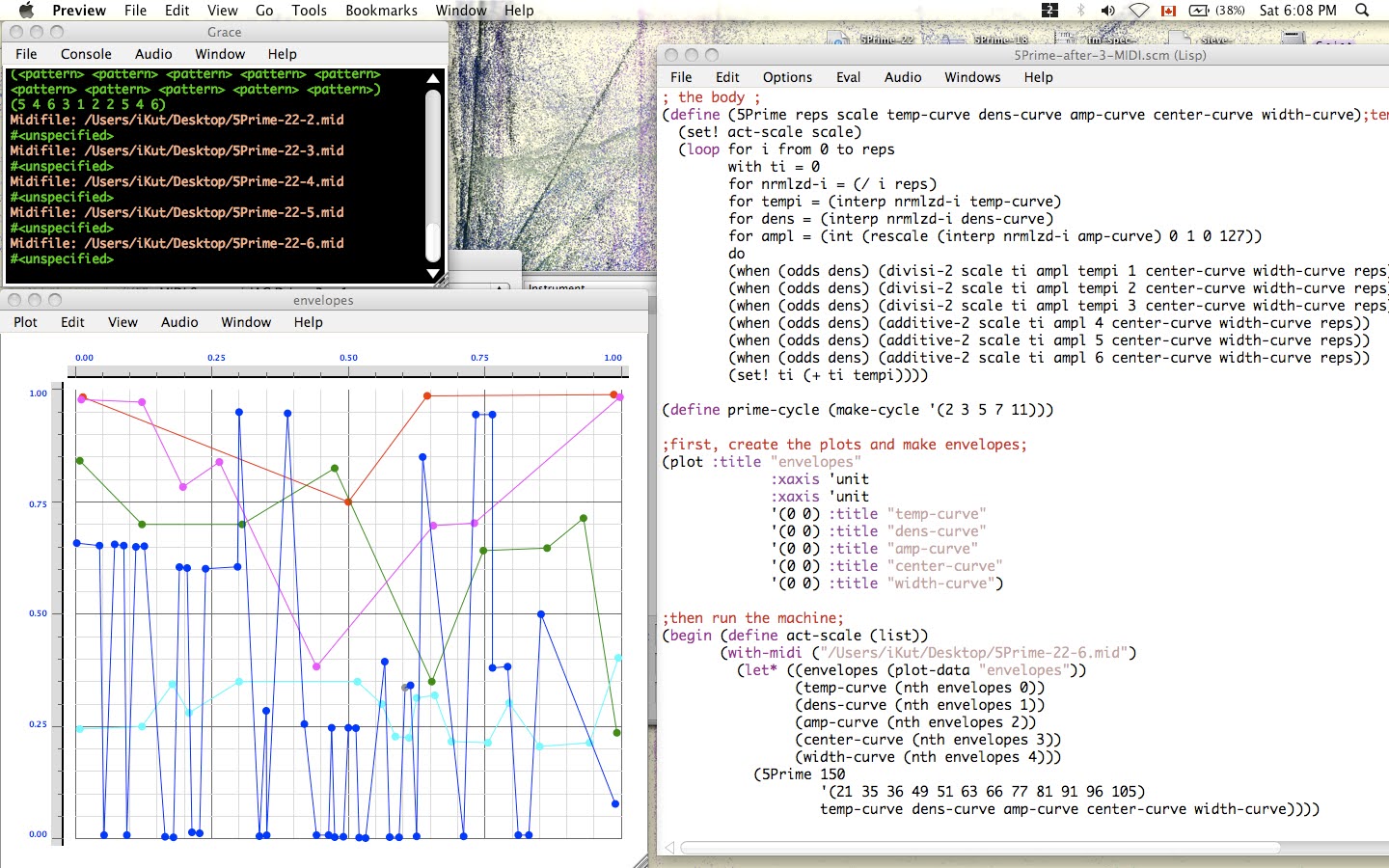Click the (5Prime 150 code line
Screen dimensions: 1389x868
[x=800, y=774]
